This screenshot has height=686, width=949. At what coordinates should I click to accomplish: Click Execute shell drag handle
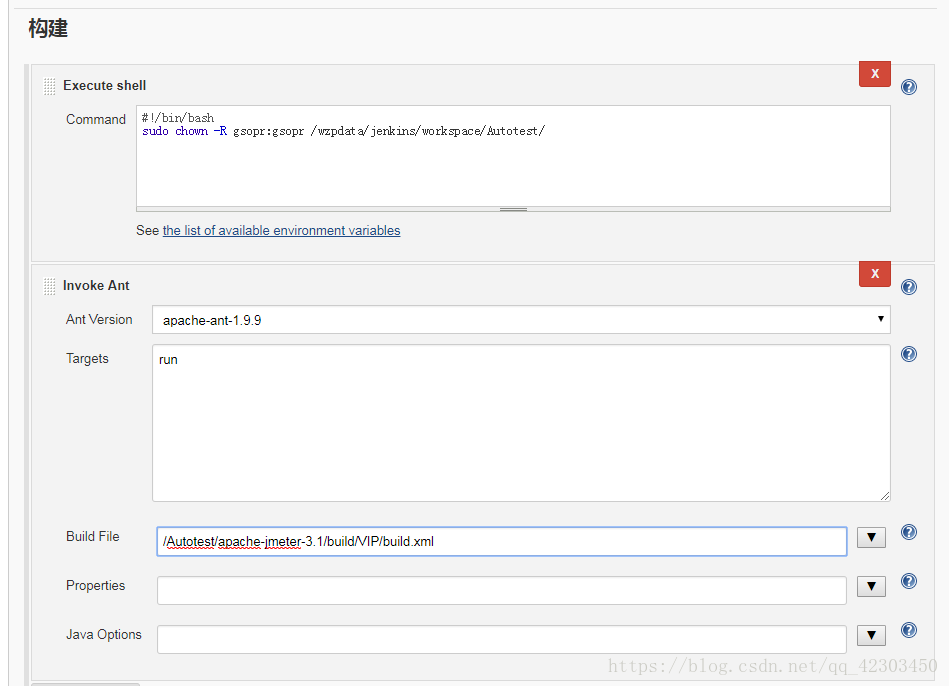[x=50, y=87]
